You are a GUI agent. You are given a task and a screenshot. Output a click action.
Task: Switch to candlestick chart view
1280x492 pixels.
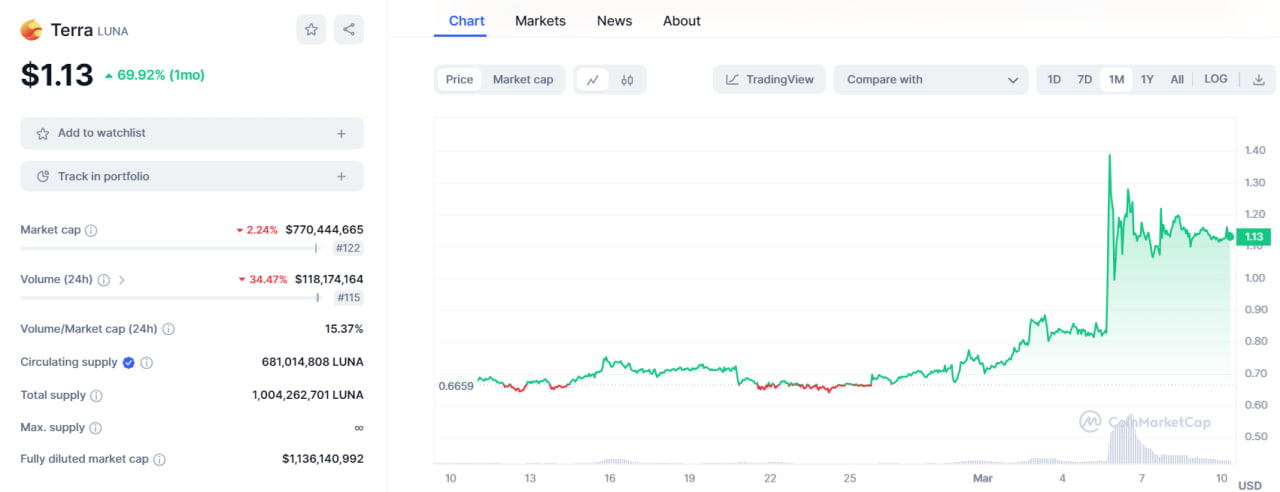pos(627,80)
